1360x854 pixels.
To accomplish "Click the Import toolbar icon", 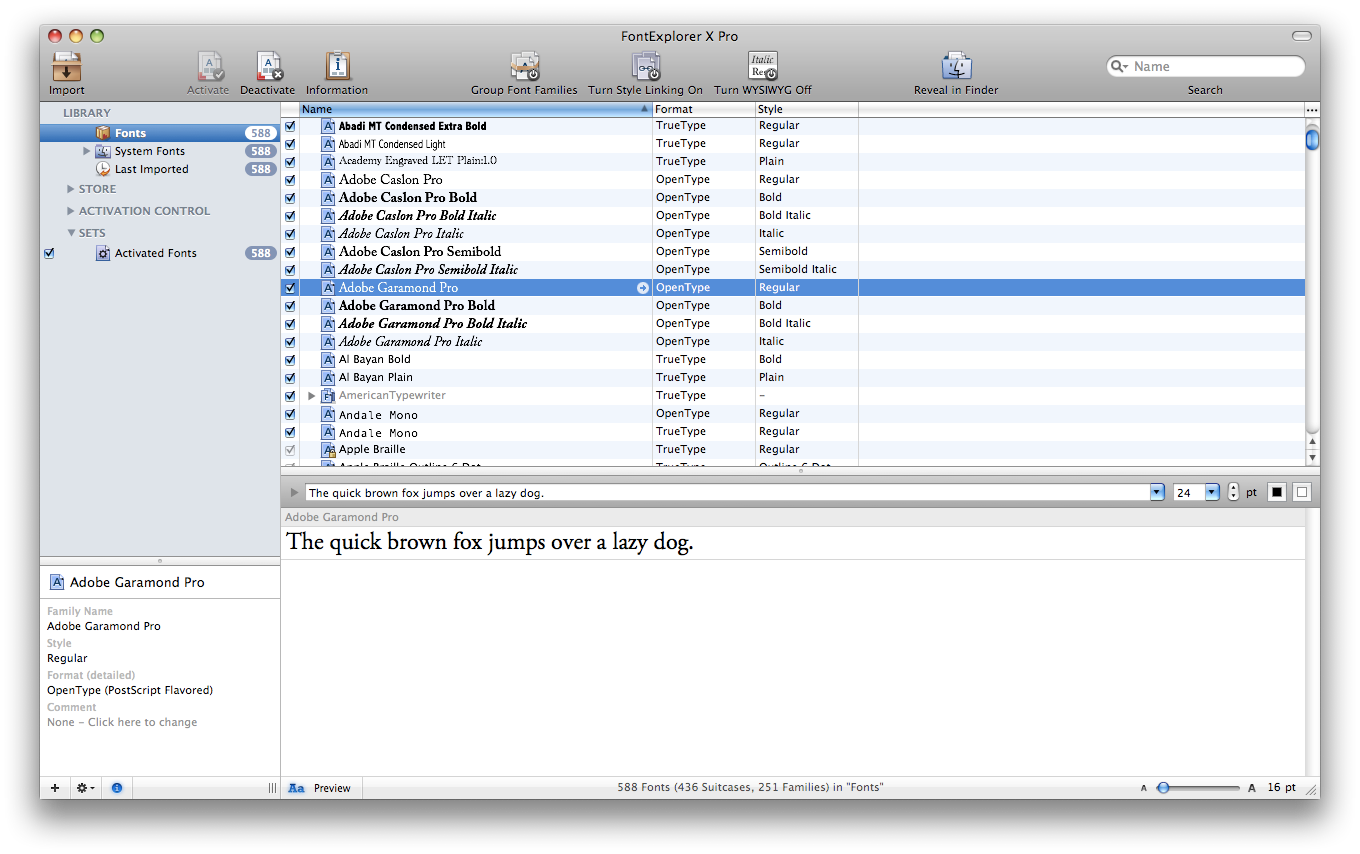I will (x=67, y=67).
